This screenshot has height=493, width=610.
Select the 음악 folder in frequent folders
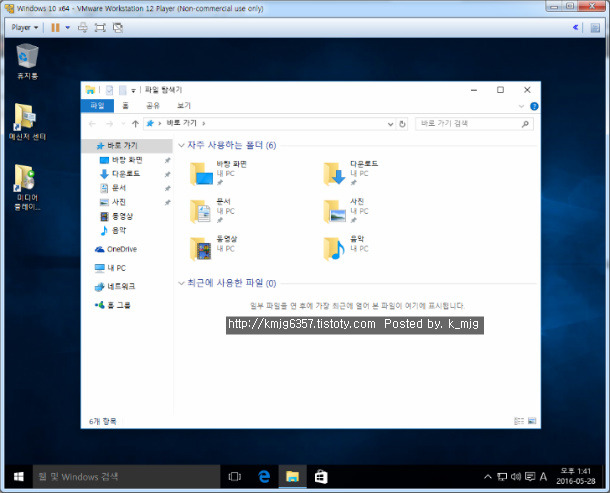tap(346, 248)
